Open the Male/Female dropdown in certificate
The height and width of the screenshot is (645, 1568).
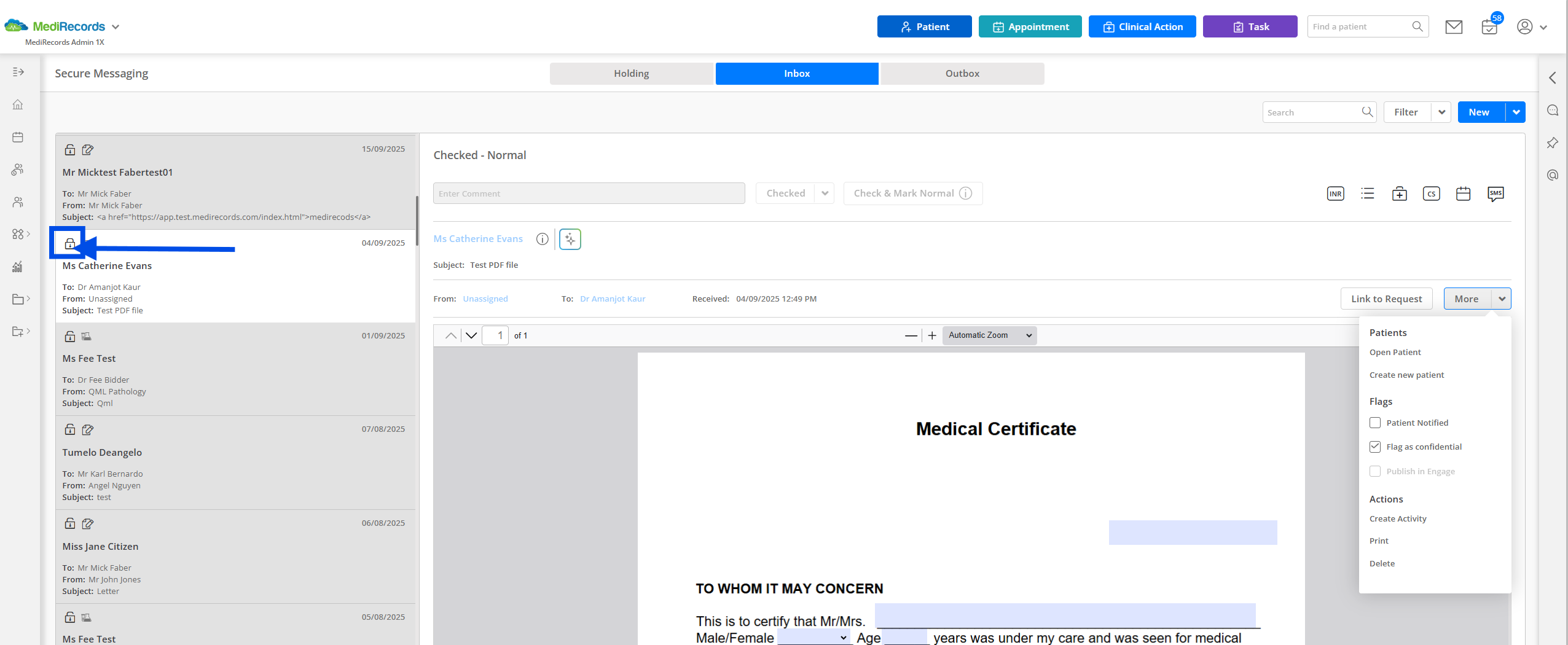click(x=813, y=638)
